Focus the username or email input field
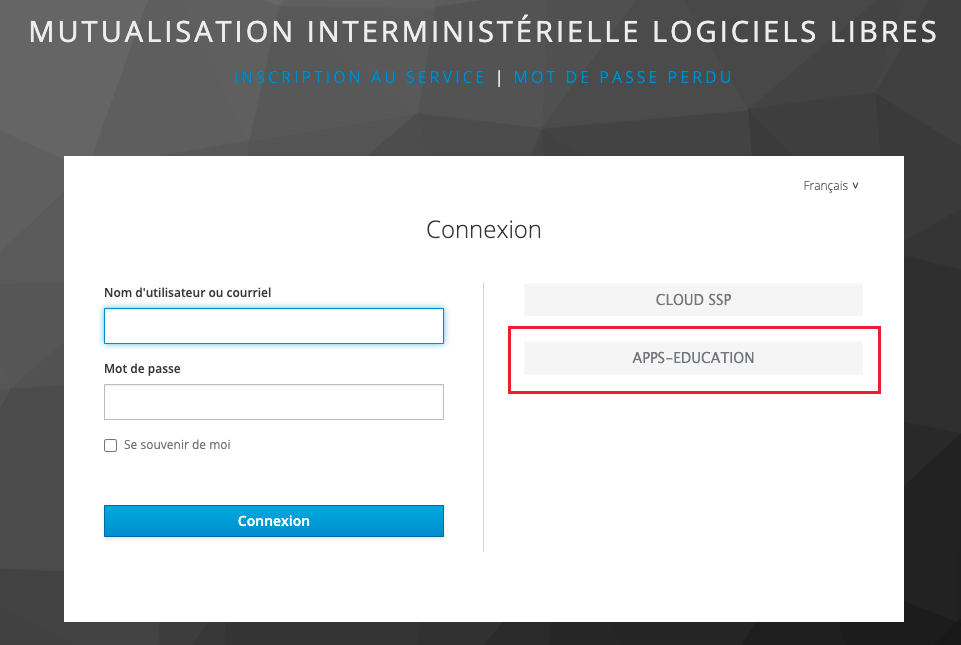Image resolution: width=961 pixels, height=645 pixels. click(273, 326)
